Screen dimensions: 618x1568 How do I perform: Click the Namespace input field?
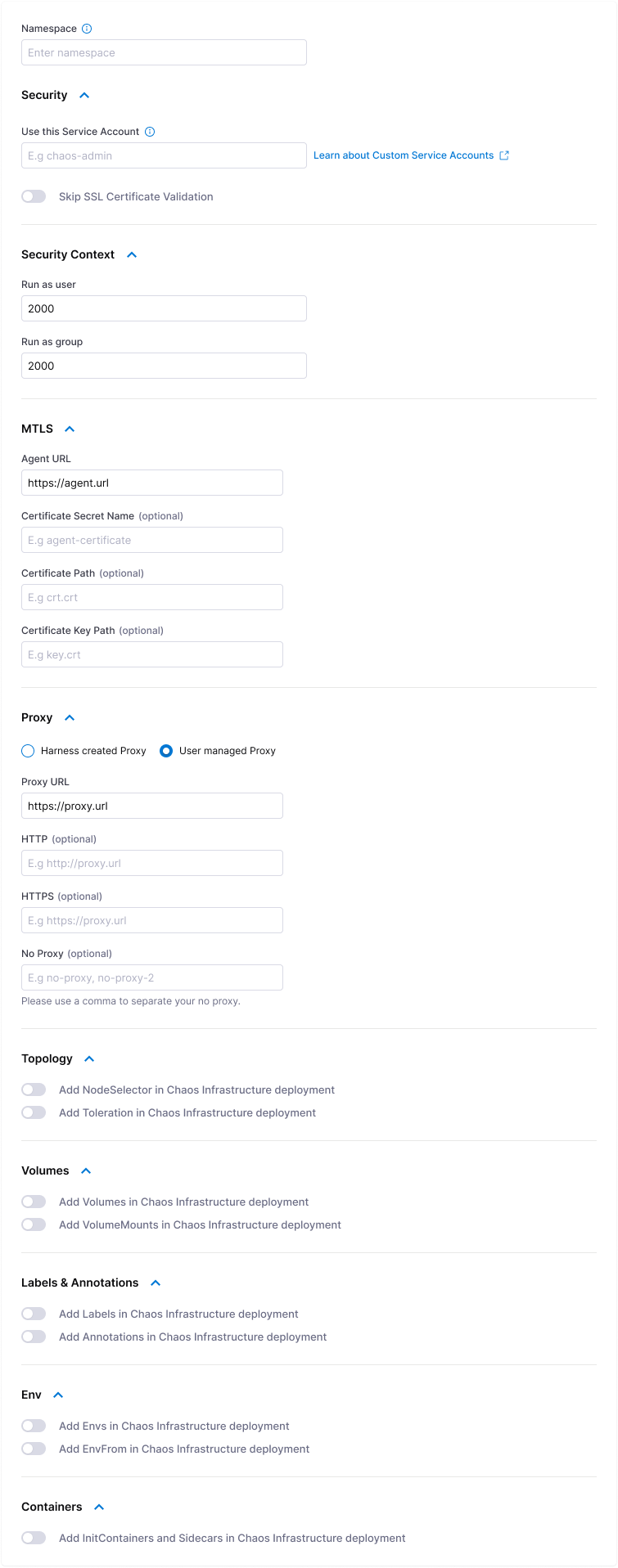coord(164,52)
